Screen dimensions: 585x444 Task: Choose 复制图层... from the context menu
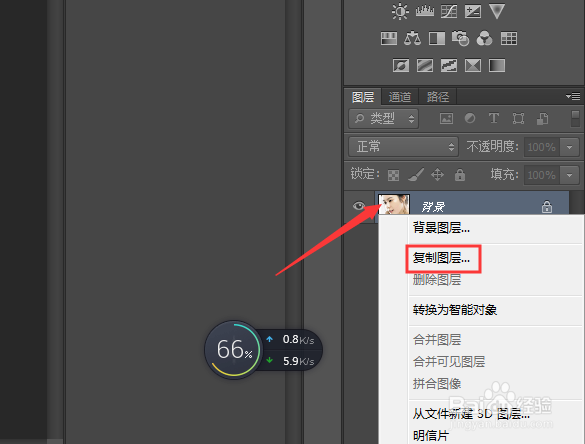441,258
